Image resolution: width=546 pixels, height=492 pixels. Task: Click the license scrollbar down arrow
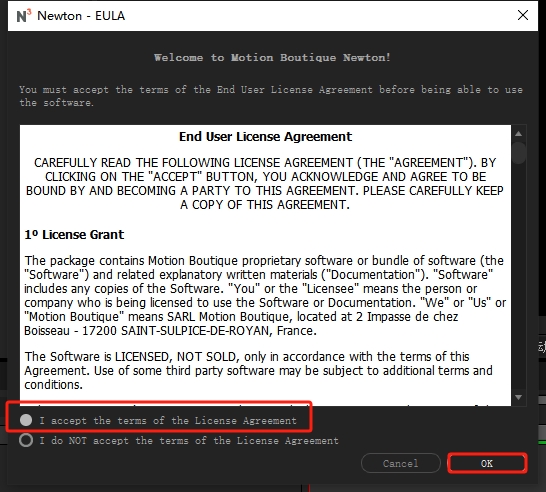[518, 397]
